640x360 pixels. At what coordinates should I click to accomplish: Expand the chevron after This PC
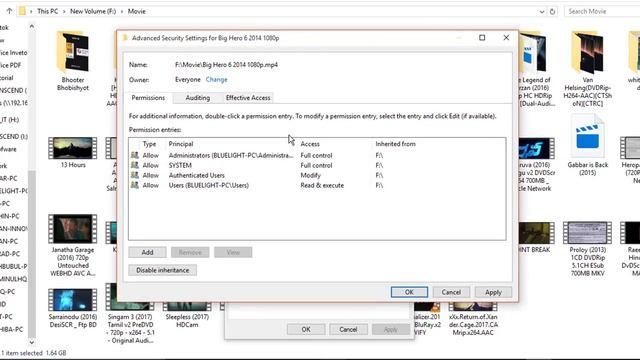[64, 11]
